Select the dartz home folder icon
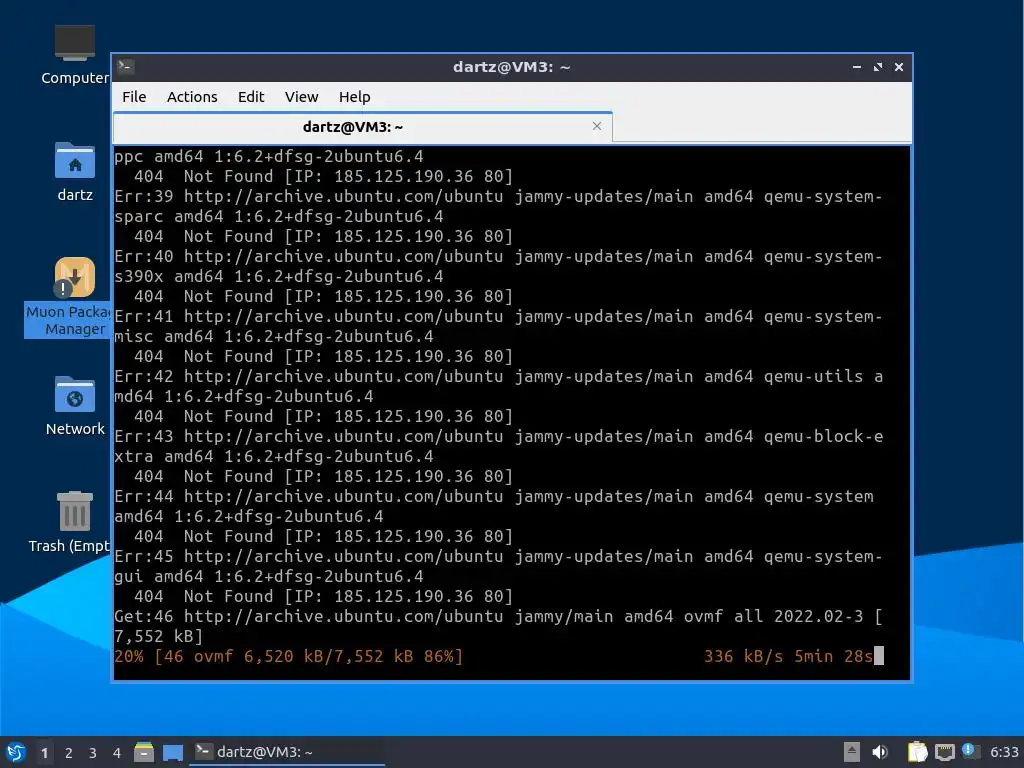Viewport: 1024px width, 768px height. (x=74, y=172)
